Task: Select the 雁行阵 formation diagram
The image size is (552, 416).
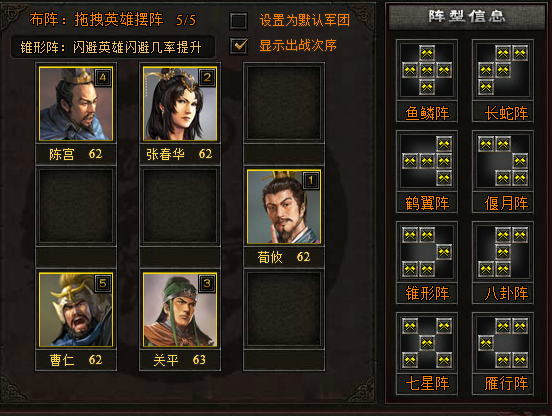Action: 503,342
